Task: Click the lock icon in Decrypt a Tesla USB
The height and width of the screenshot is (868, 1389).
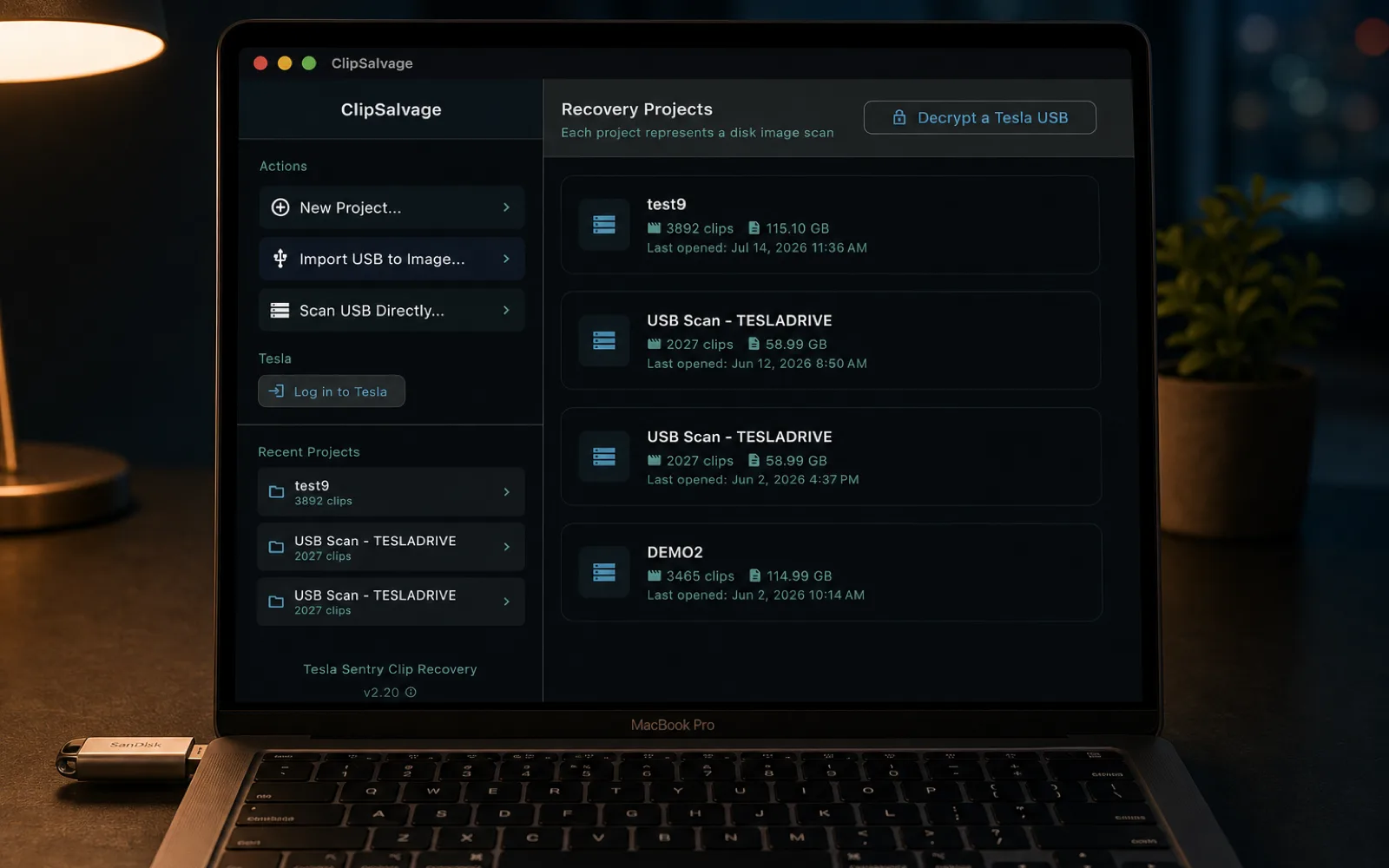Action: click(899, 117)
